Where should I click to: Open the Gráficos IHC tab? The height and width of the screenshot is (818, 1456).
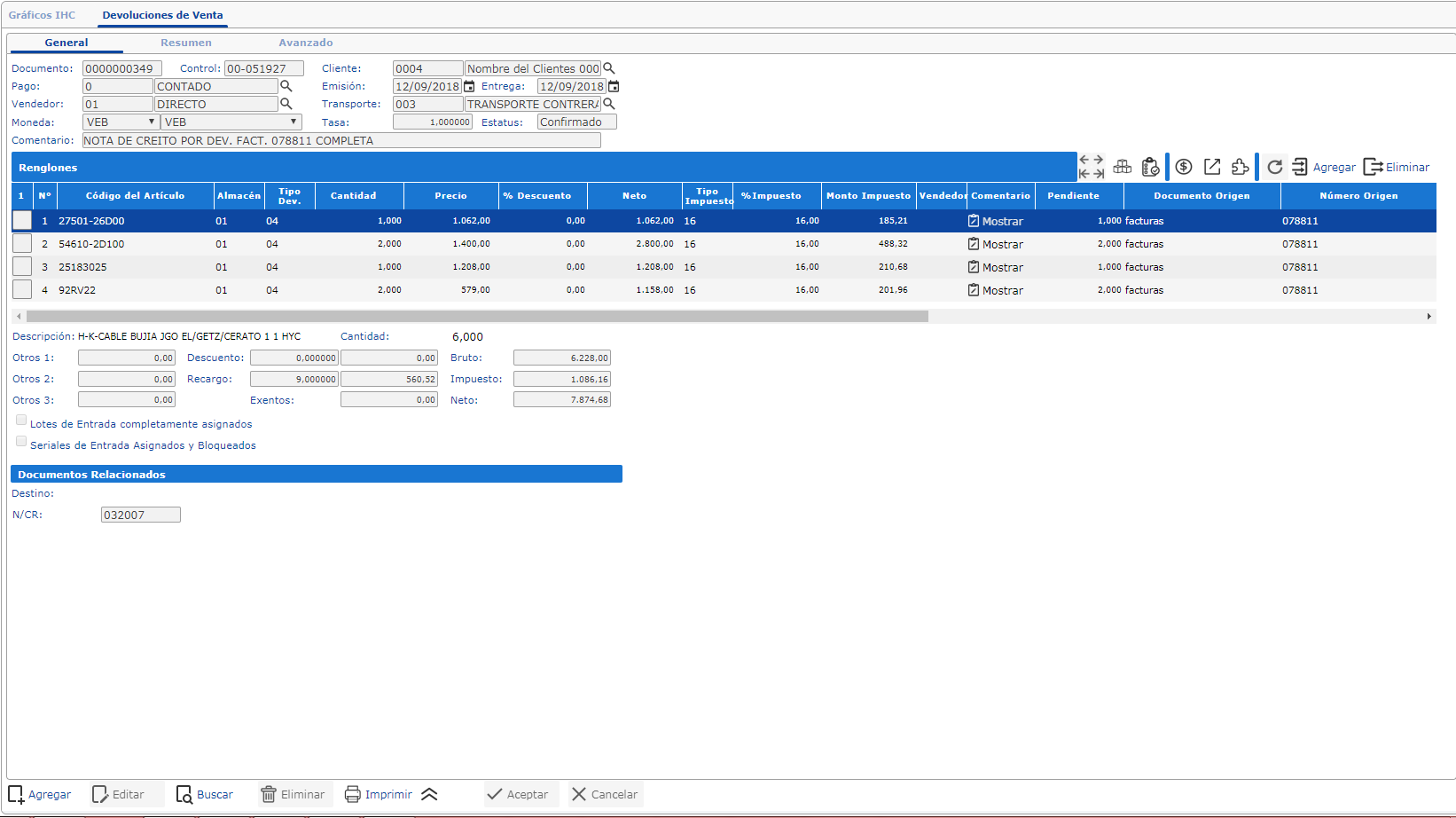[42, 15]
